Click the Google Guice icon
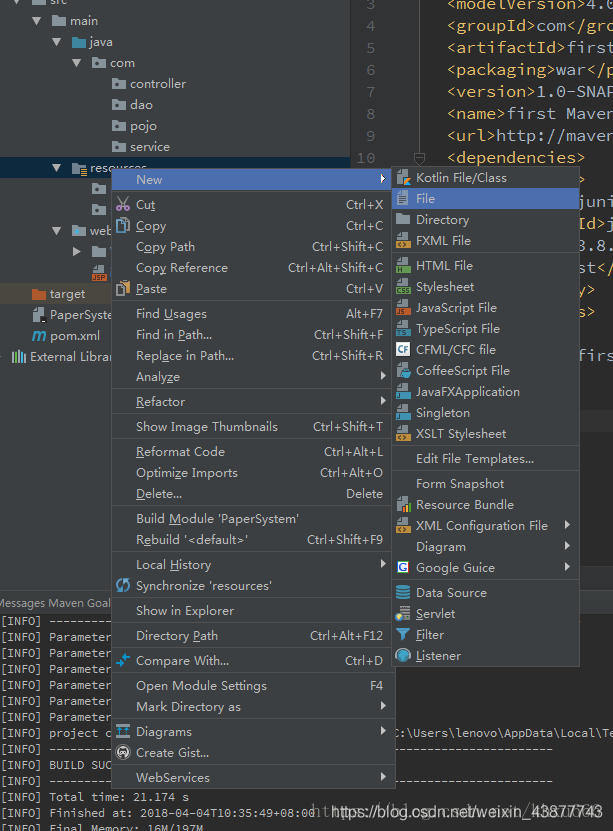613x831 pixels. [x=403, y=568]
